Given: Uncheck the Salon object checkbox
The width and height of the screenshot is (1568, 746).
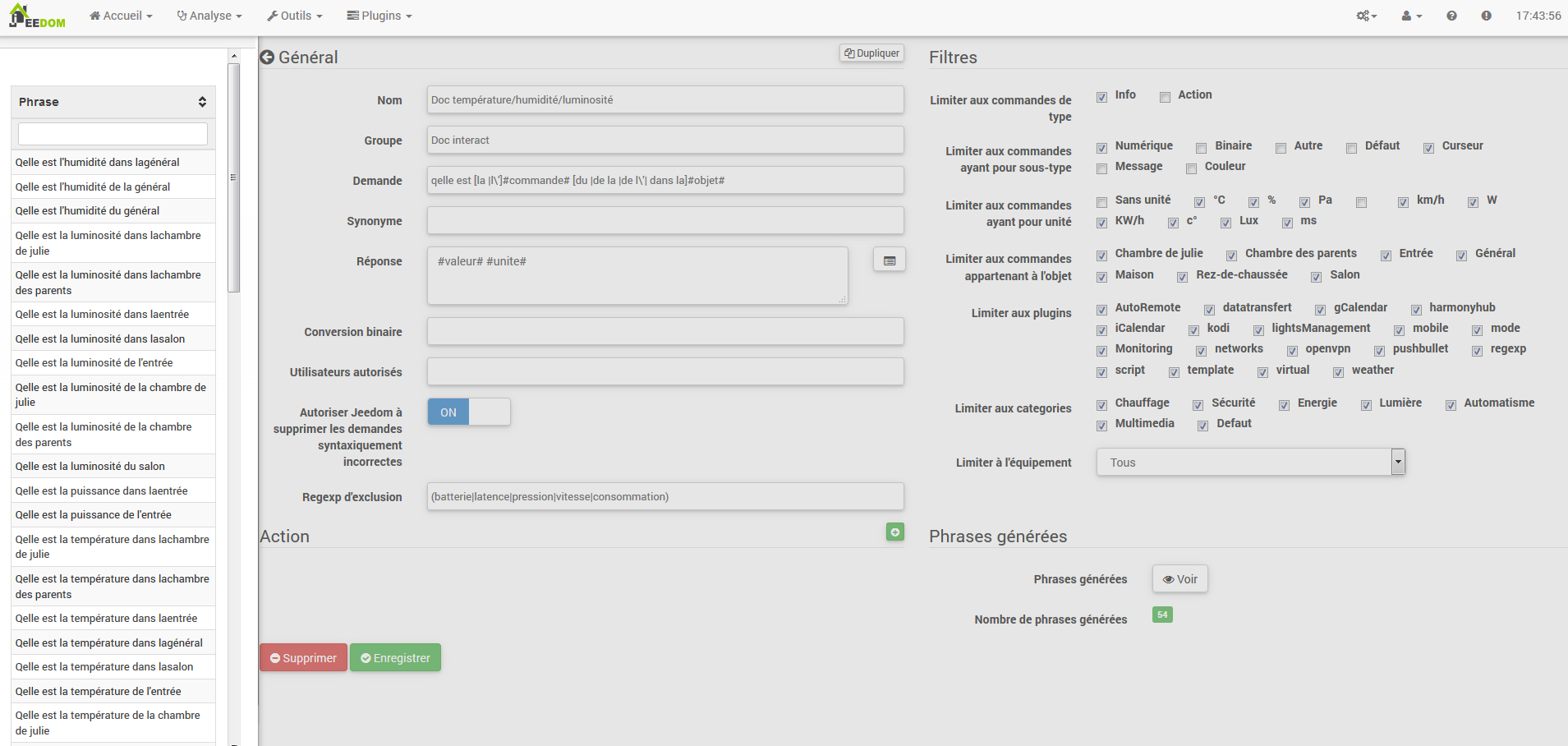Looking at the screenshot, I should pos(1316,277).
